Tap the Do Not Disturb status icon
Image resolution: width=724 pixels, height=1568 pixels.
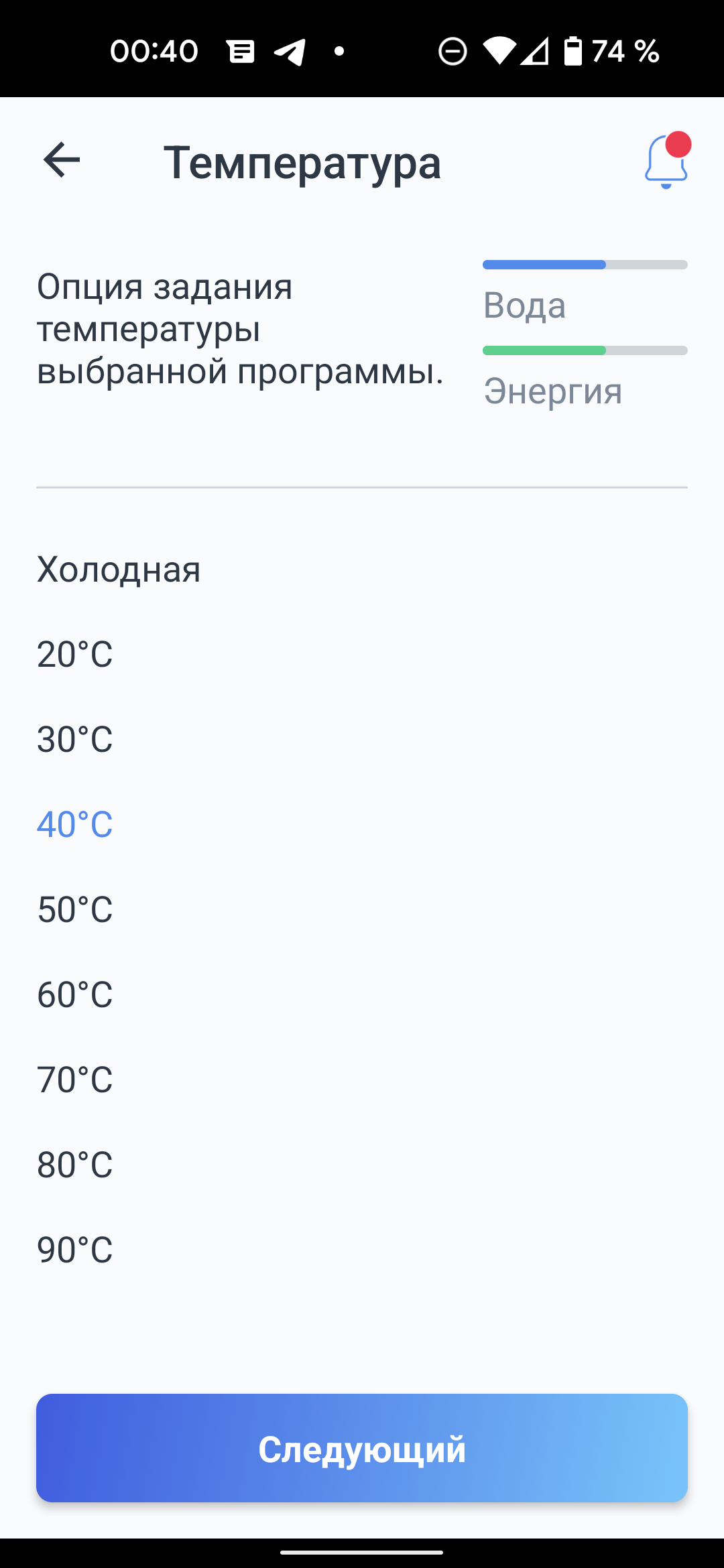click(x=452, y=52)
